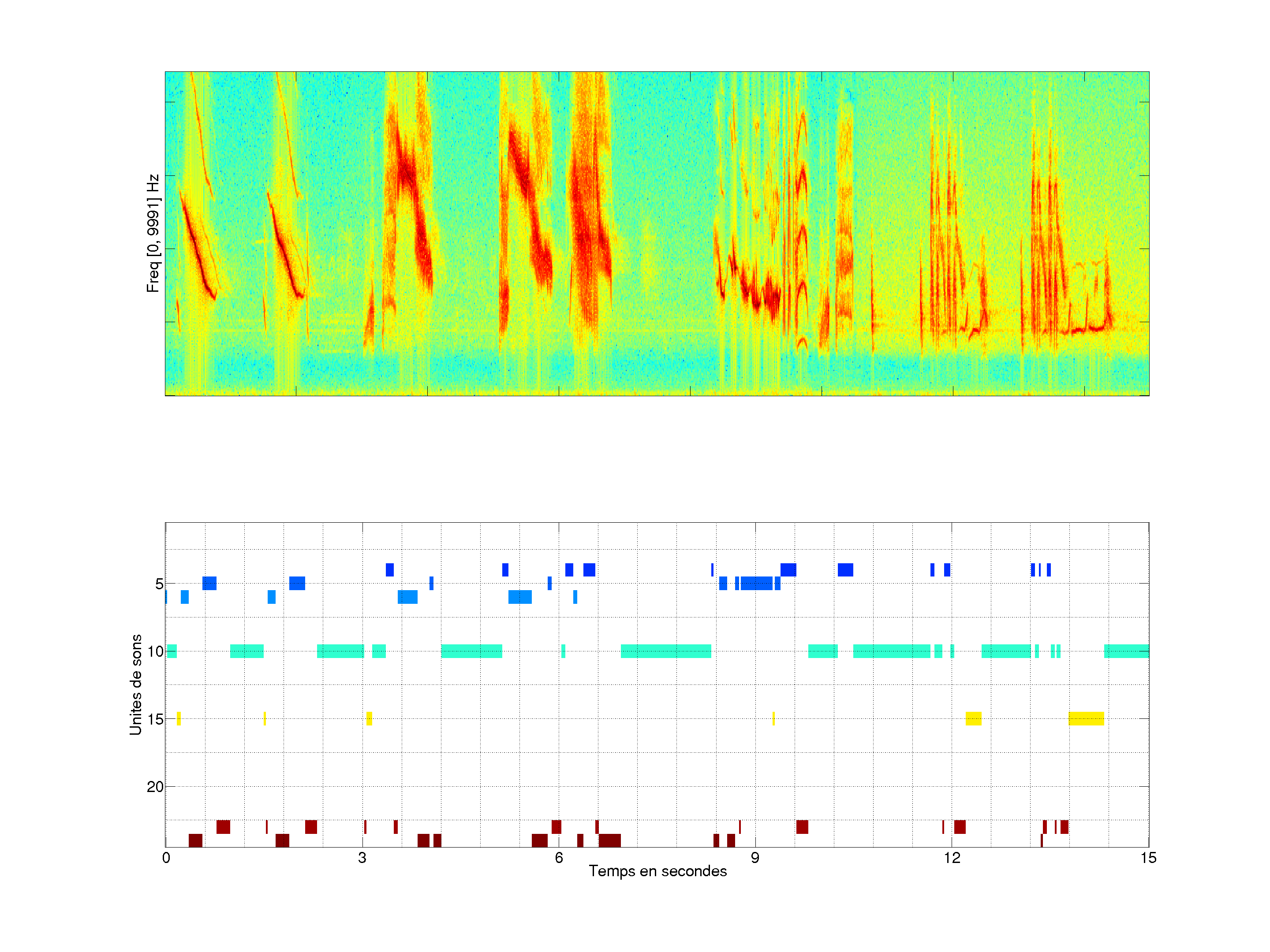Click the 'Unites de sons' axis label
Viewport: 1270px width, 952px height.
point(135,684)
